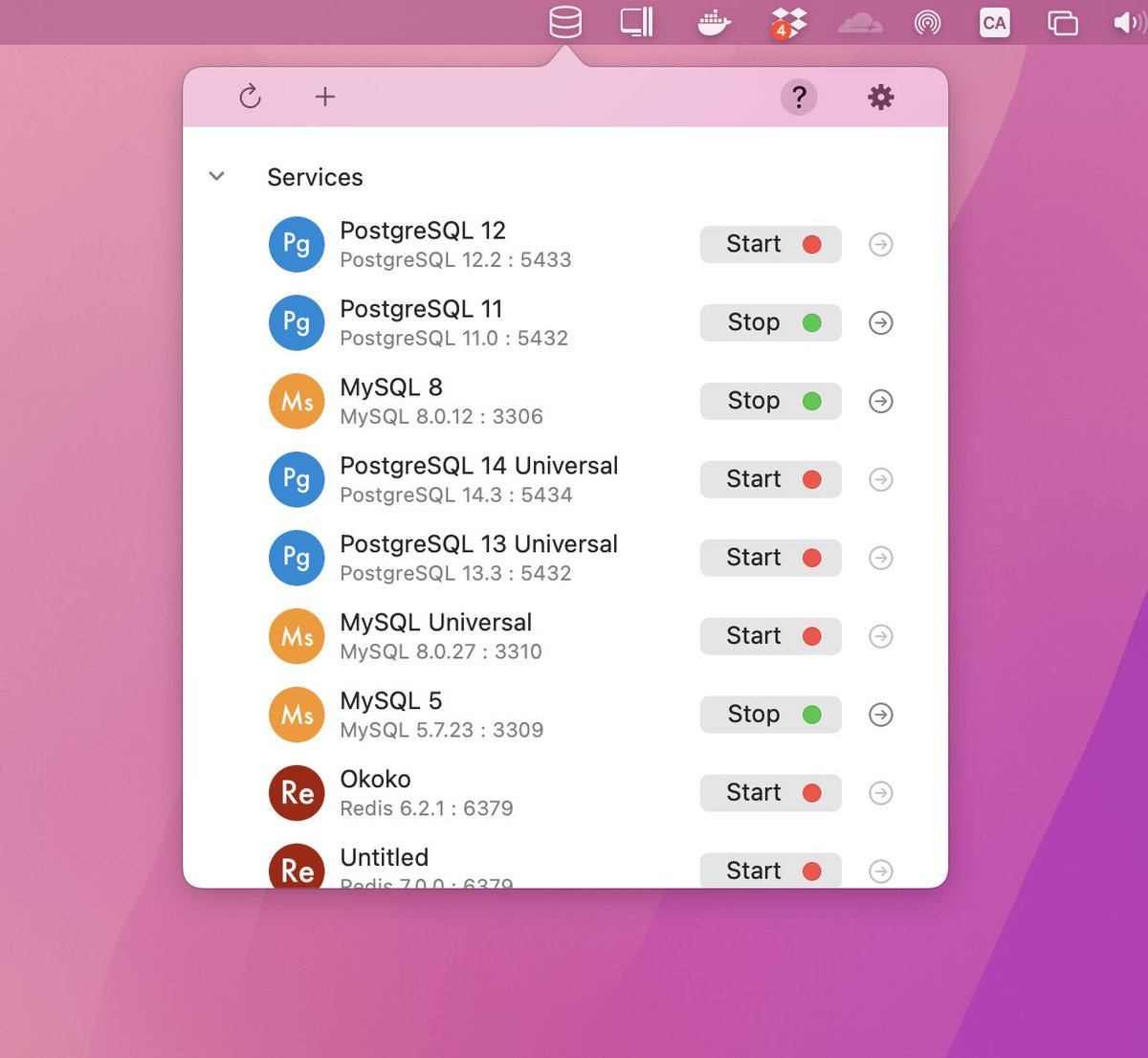The height and width of the screenshot is (1058, 1148).
Task: Click the refresh services icon
Action: (250, 97)
